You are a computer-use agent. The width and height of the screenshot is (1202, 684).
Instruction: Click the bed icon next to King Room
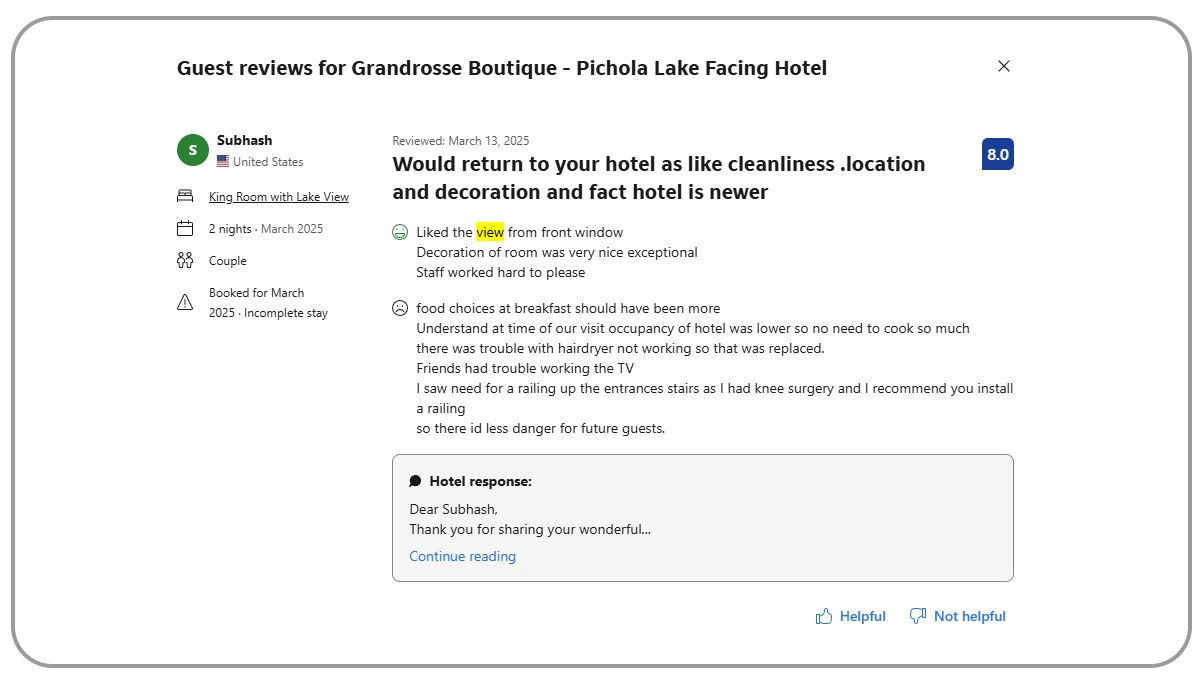tap(186, 196)
